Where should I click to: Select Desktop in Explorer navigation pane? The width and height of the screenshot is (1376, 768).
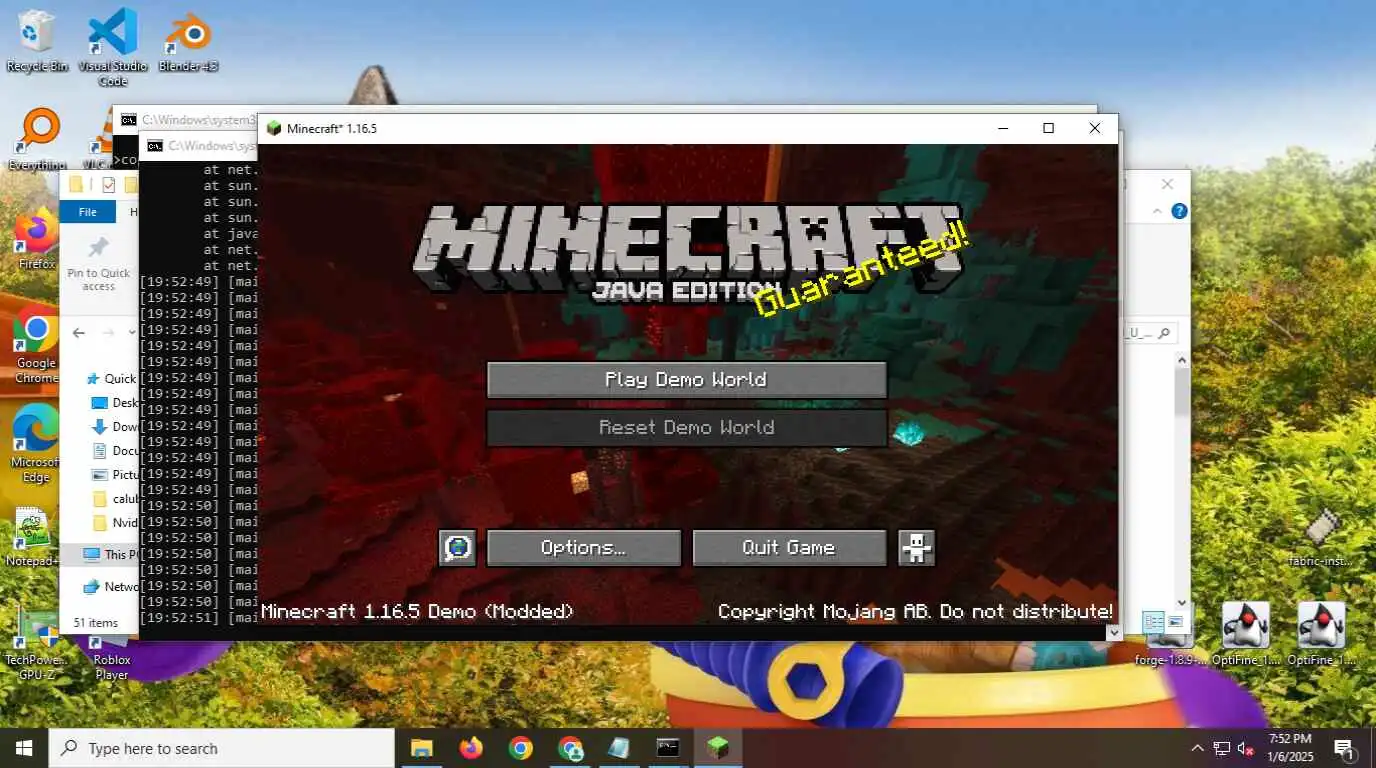pyautogui.click(x=114, y=403)
